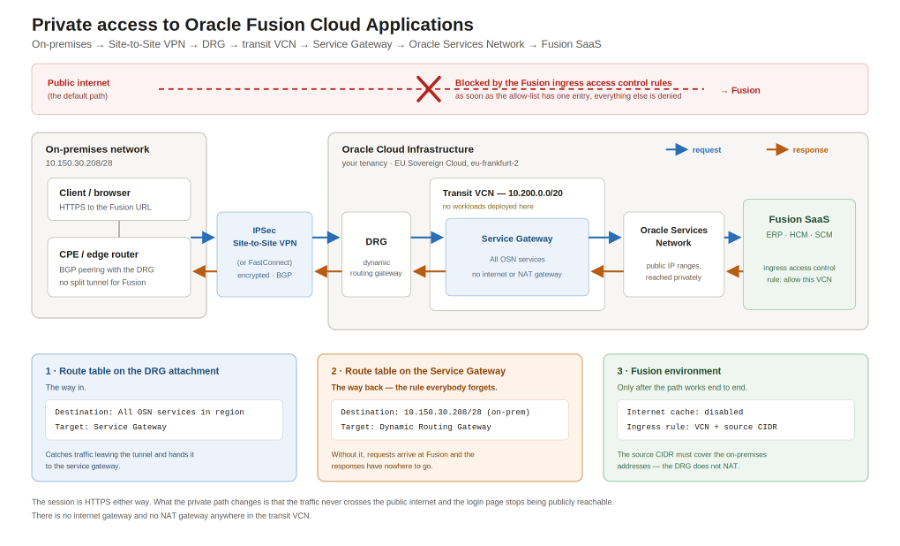Click the 'Public internet' label
The width and height of the screenshot is (900, 546).
(x=79, y=83)
